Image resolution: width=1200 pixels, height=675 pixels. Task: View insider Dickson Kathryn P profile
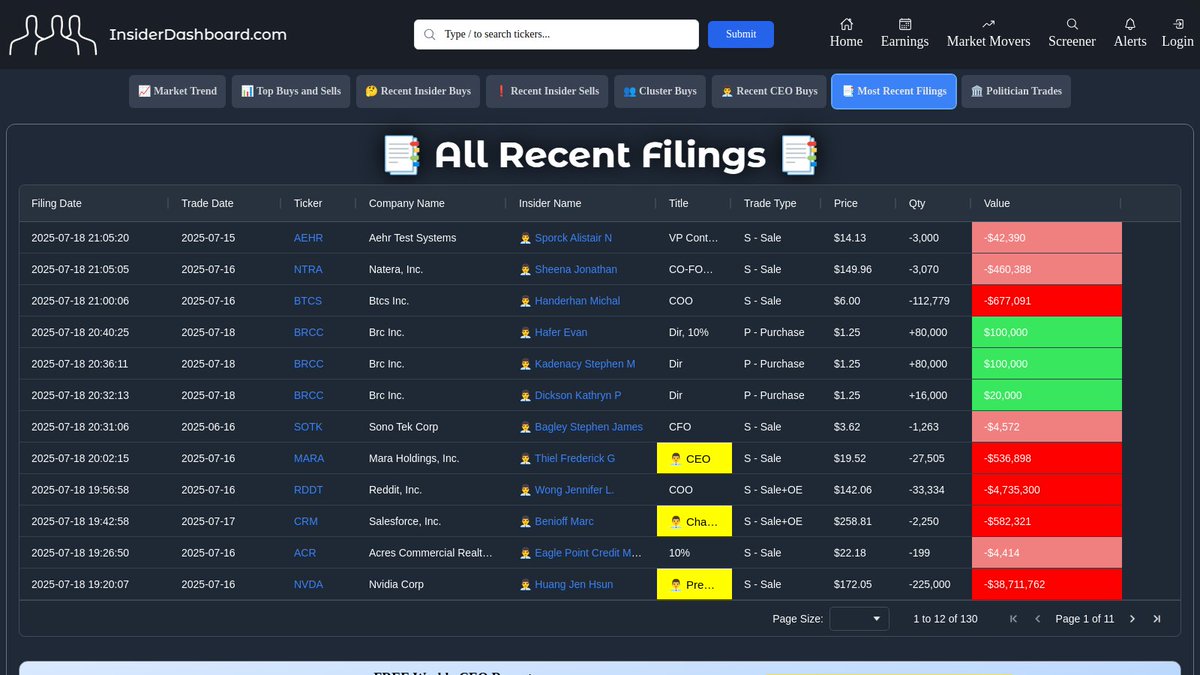578,396
